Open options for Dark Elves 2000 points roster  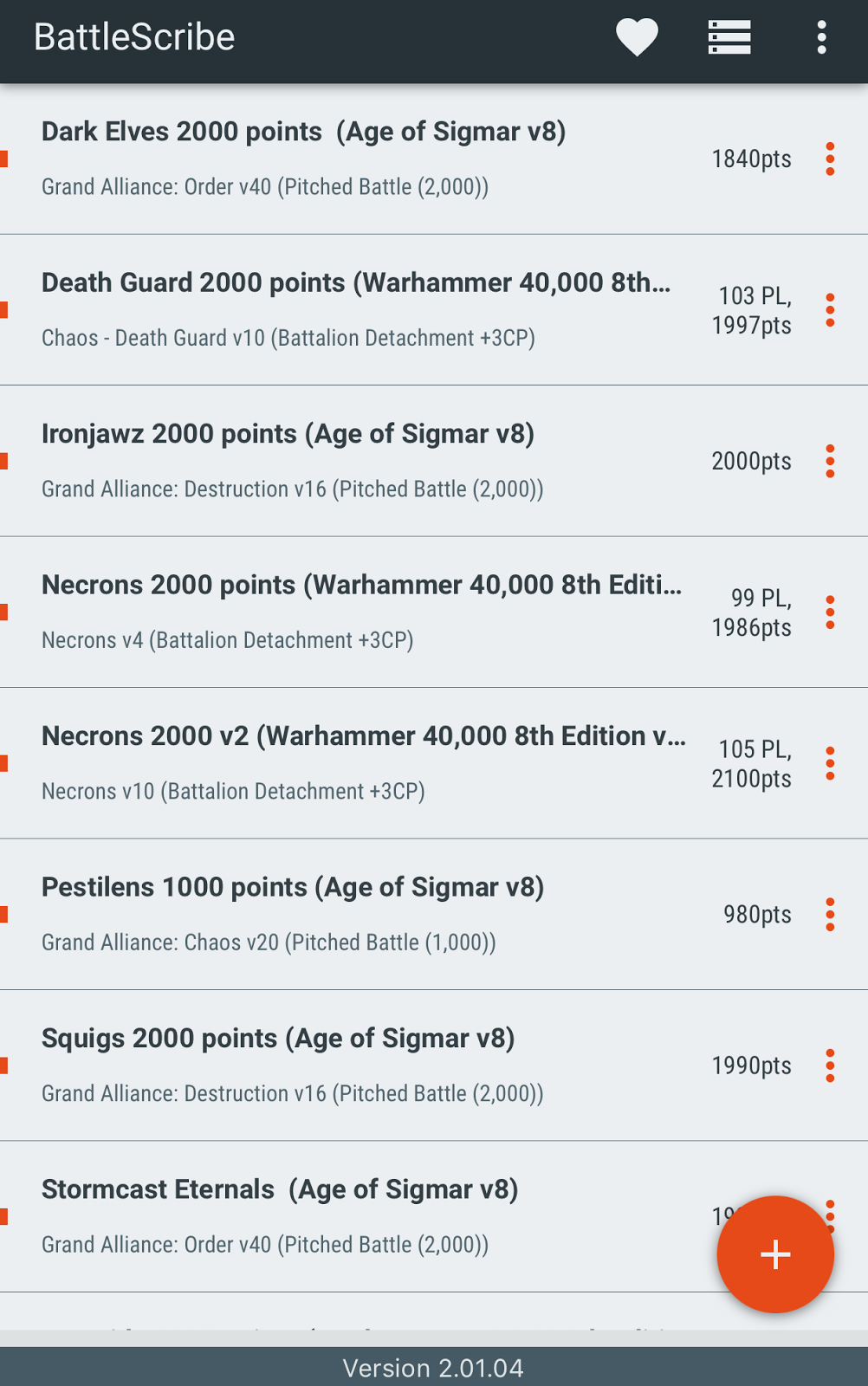pos(831,159)
